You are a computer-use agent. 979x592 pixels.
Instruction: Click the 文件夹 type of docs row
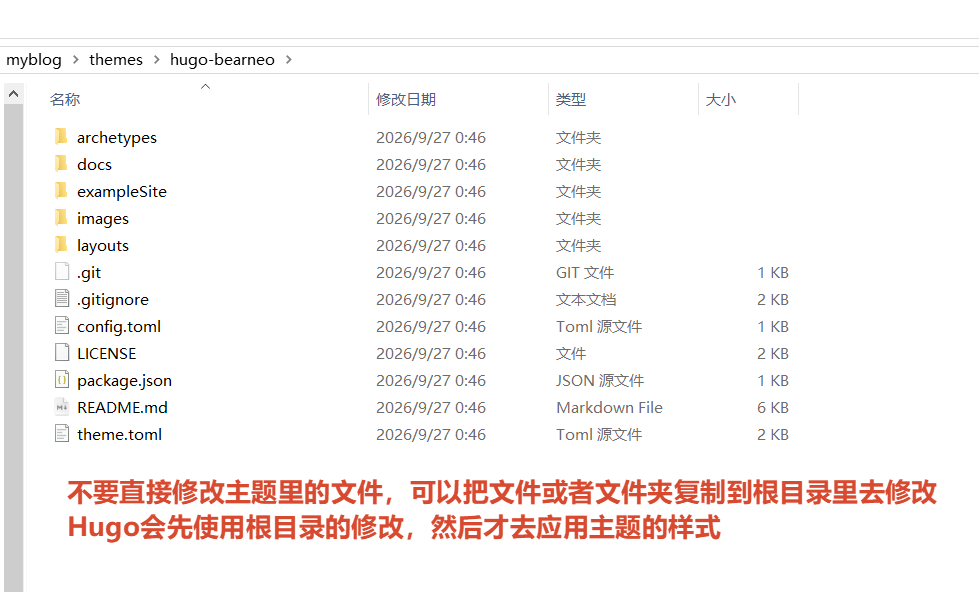(x=578, y=164)
